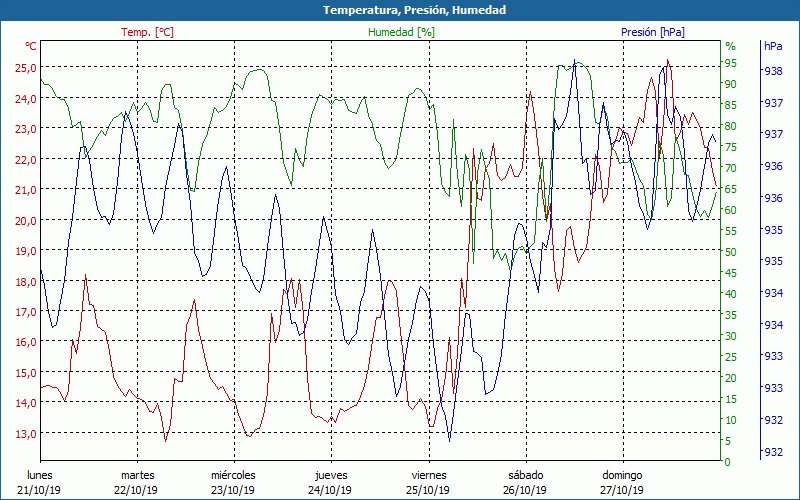Click the '21,0' temperature axis value
The width and height of the screenshot is (800, 500).
[x=26, y=190]
